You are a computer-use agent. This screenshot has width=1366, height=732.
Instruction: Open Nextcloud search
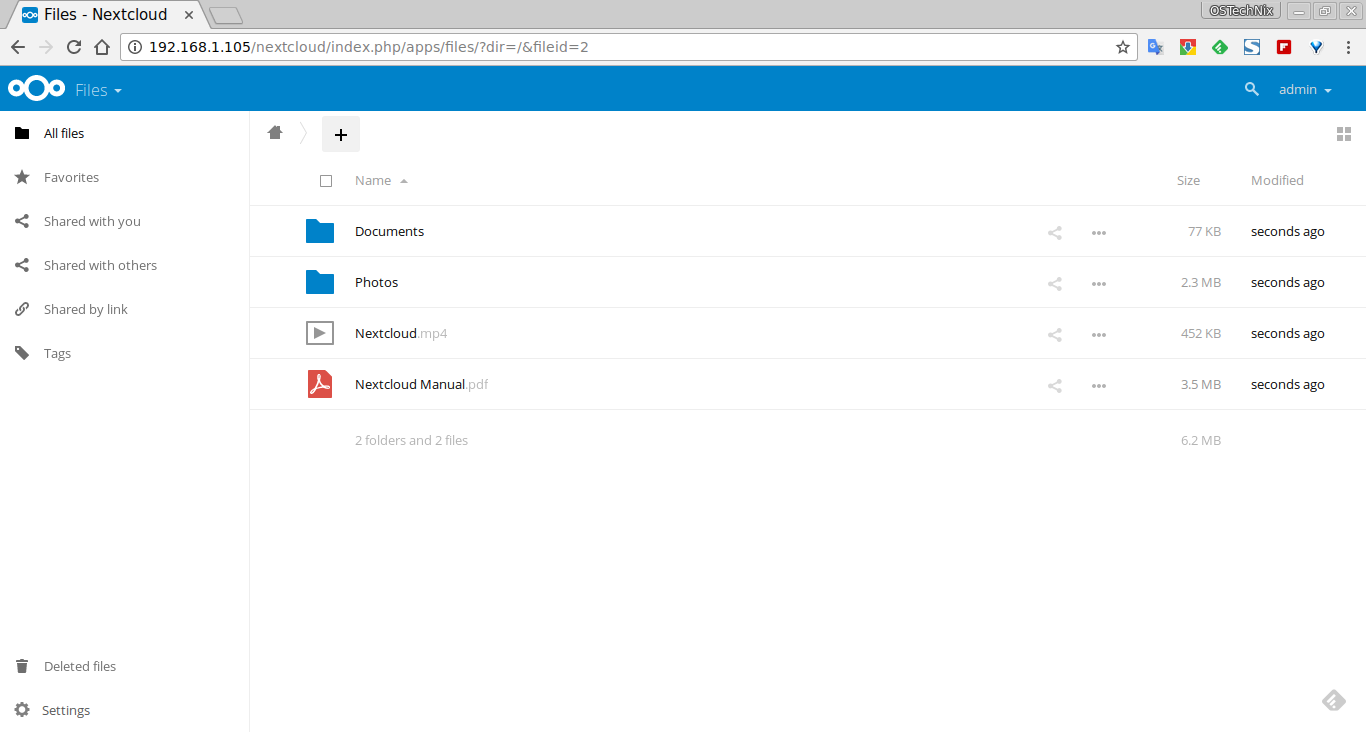(1252, 88)
